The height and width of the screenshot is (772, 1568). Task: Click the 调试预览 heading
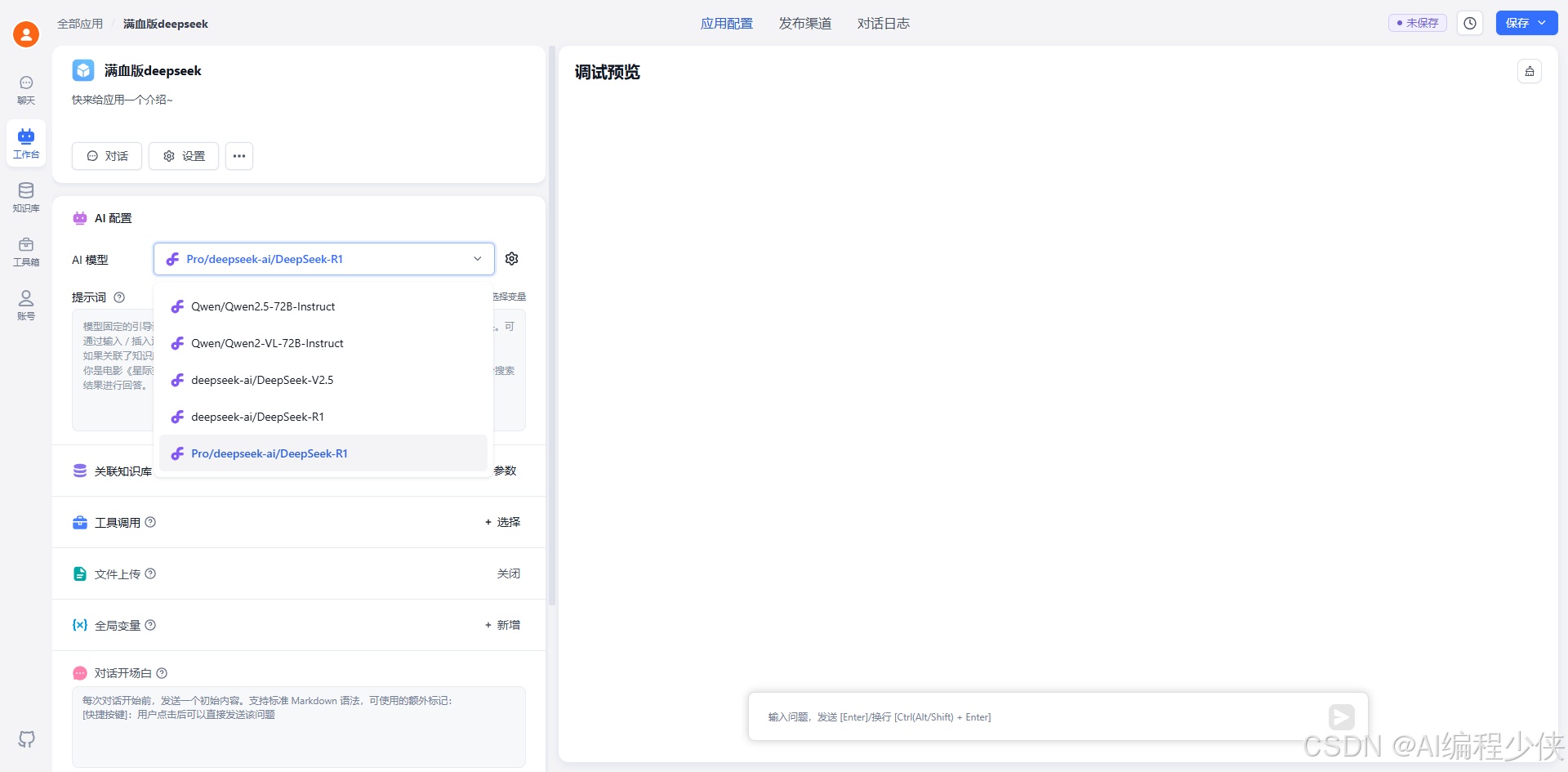pyautogui.click(x=608, y=73)
